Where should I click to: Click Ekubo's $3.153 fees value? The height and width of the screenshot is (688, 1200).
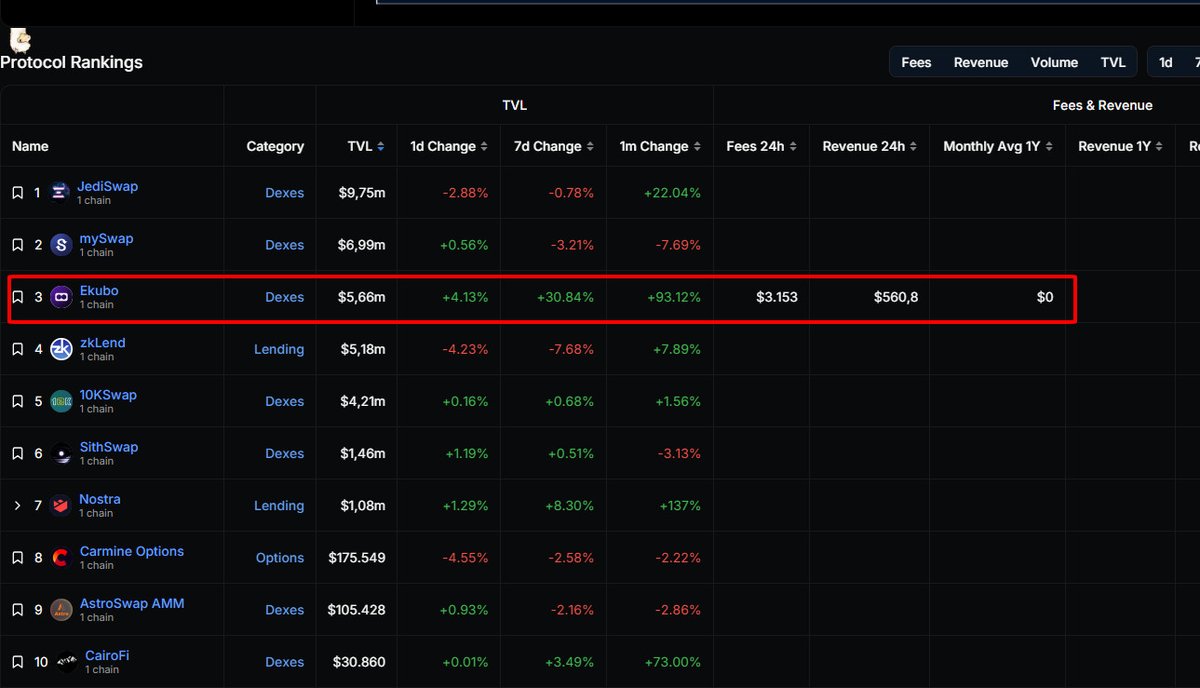pyautogui.click(x=777, y=297)
